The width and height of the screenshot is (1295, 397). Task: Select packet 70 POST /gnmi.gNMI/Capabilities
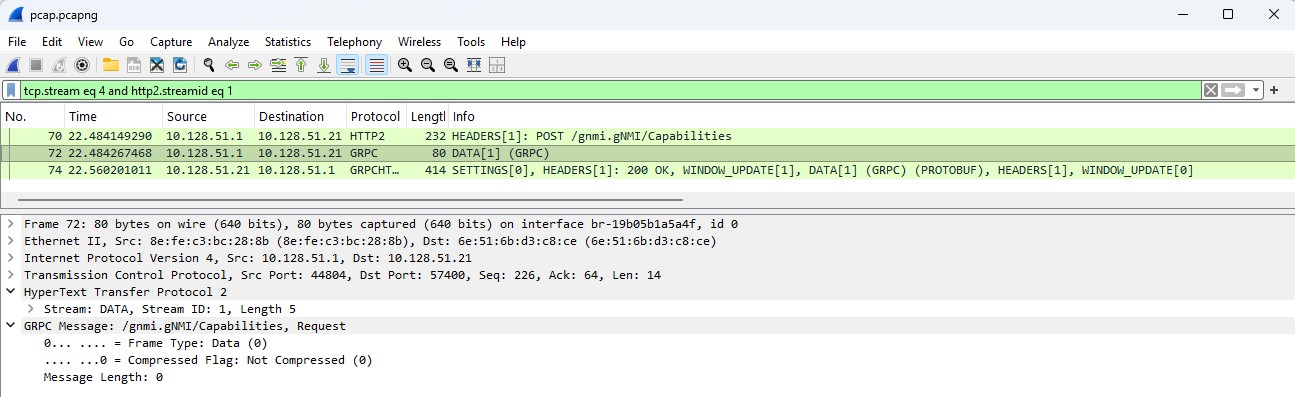(647, 136)
